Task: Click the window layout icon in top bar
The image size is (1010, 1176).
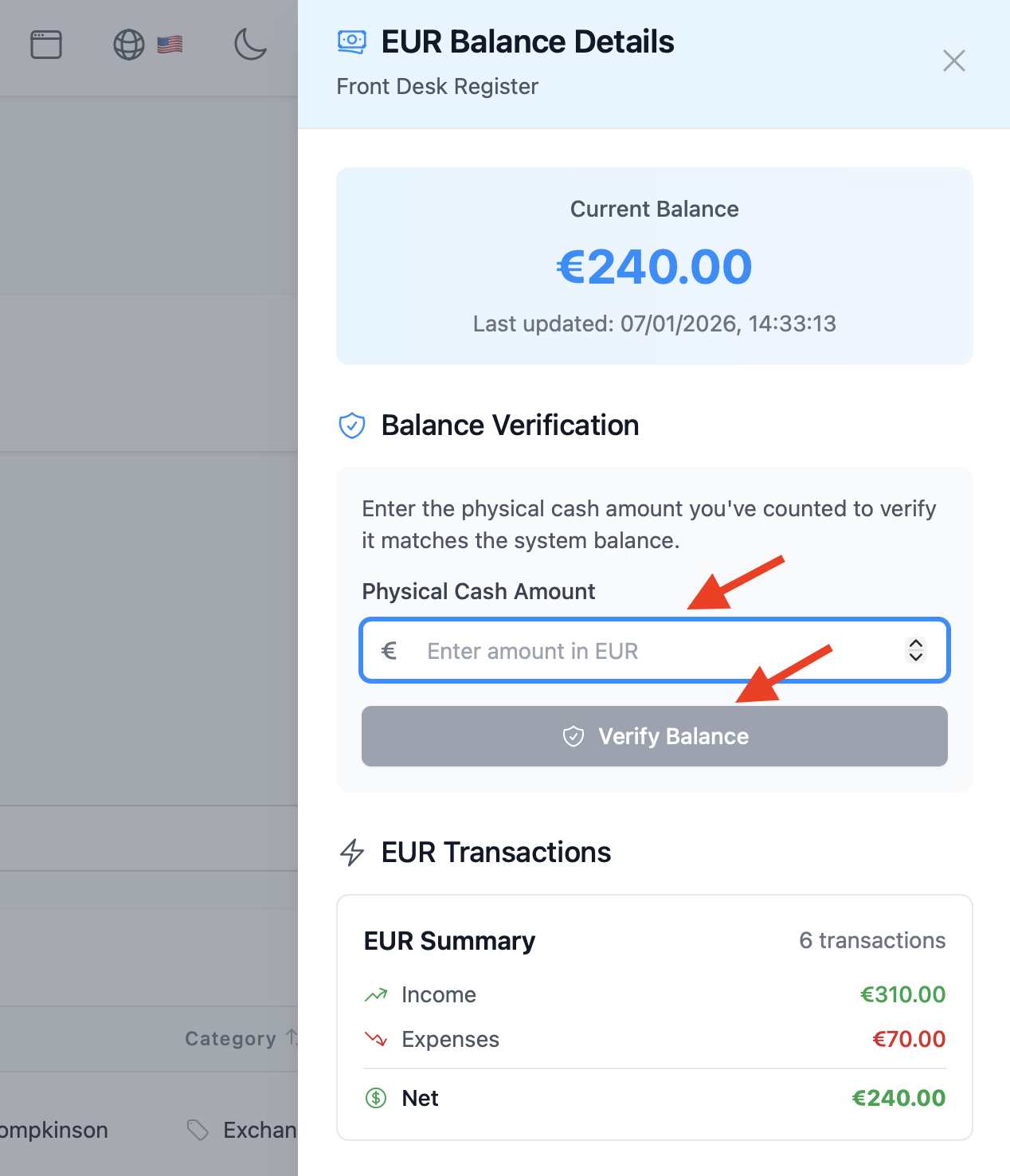Action: pyautogui.click(x=46, y=45)
